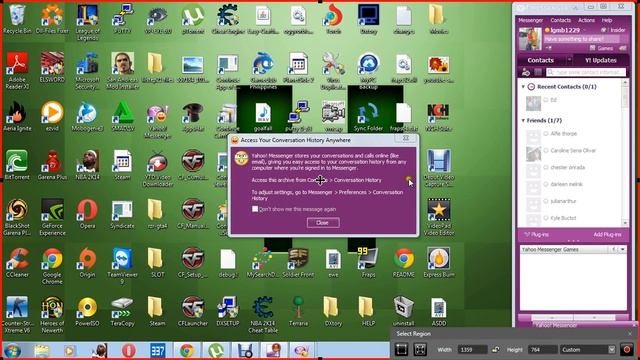Open the BitTorrent desktop icon
Screen dimensions: 640x360
point(17,165)
